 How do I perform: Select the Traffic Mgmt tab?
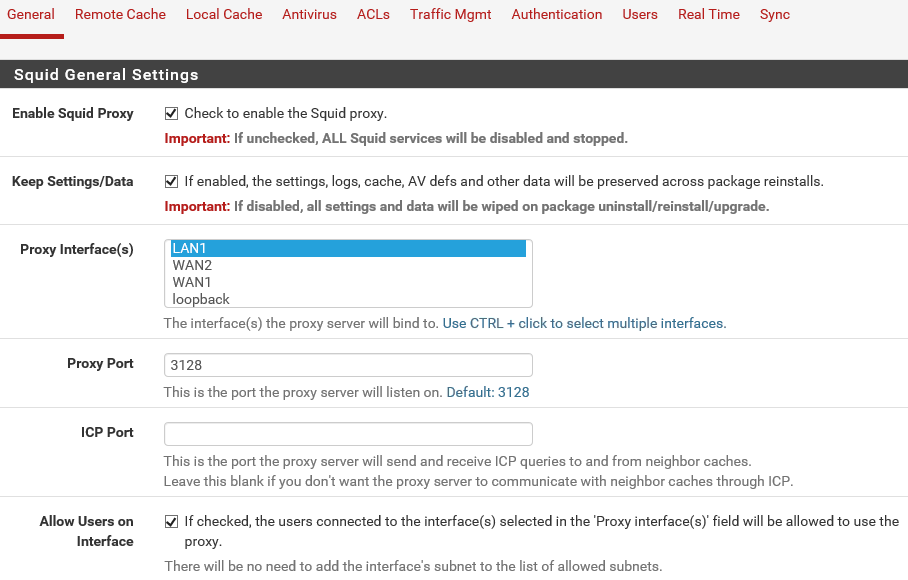click(x=451, y=14)
